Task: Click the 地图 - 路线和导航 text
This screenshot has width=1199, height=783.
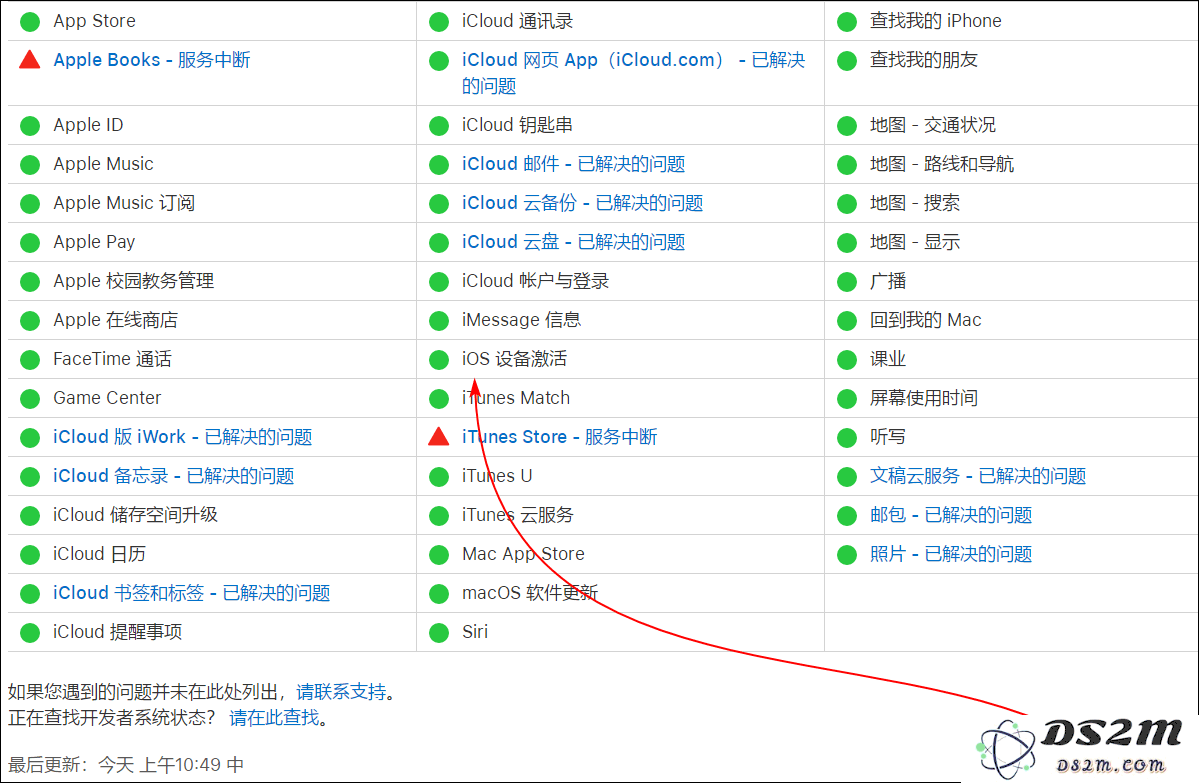Action: [942, 164]
